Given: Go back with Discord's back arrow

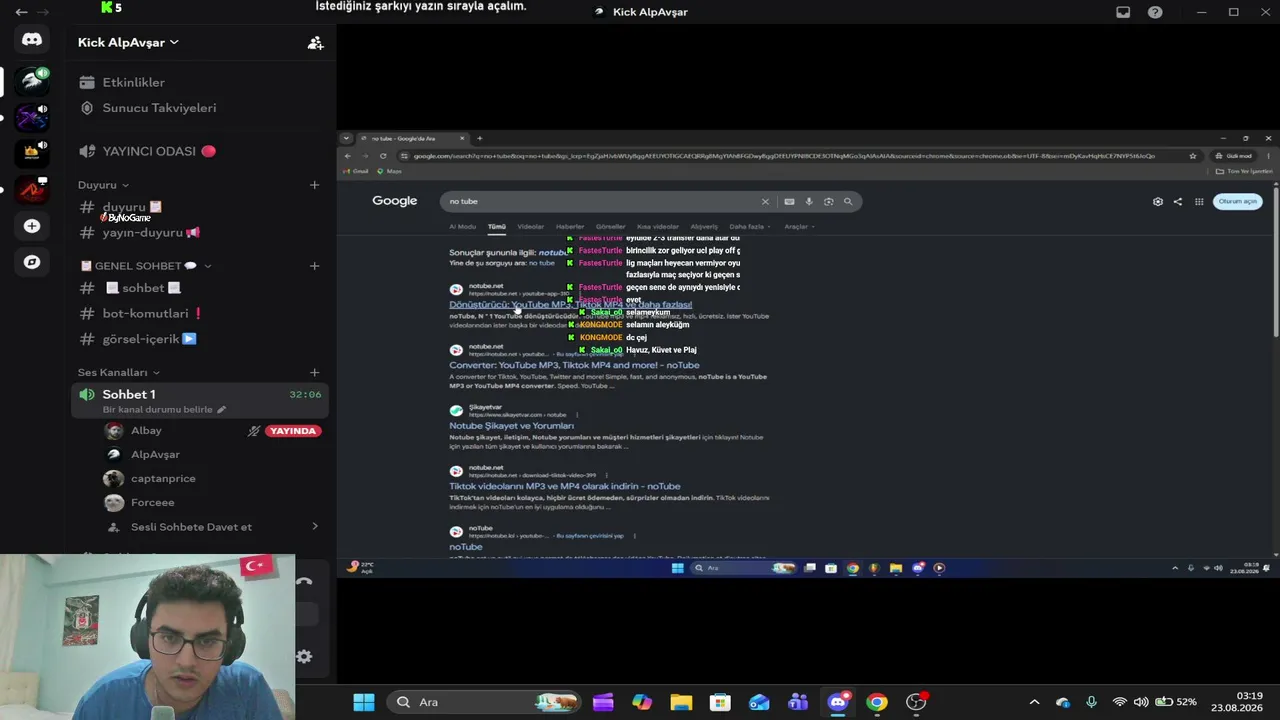Looking at the screenshot, I should [x=21, y=12].
